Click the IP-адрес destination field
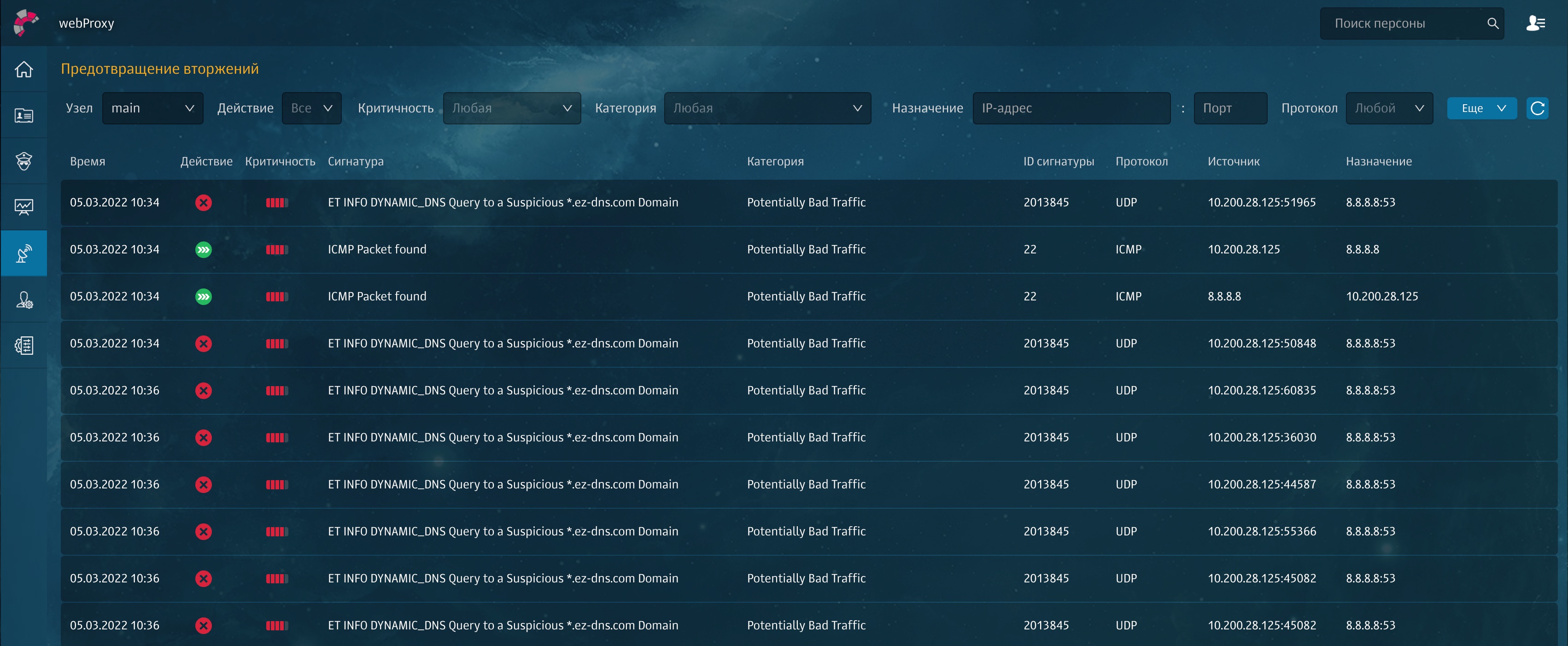The width and height of the screenshot is (1568, 646). tap(1071, 108)
